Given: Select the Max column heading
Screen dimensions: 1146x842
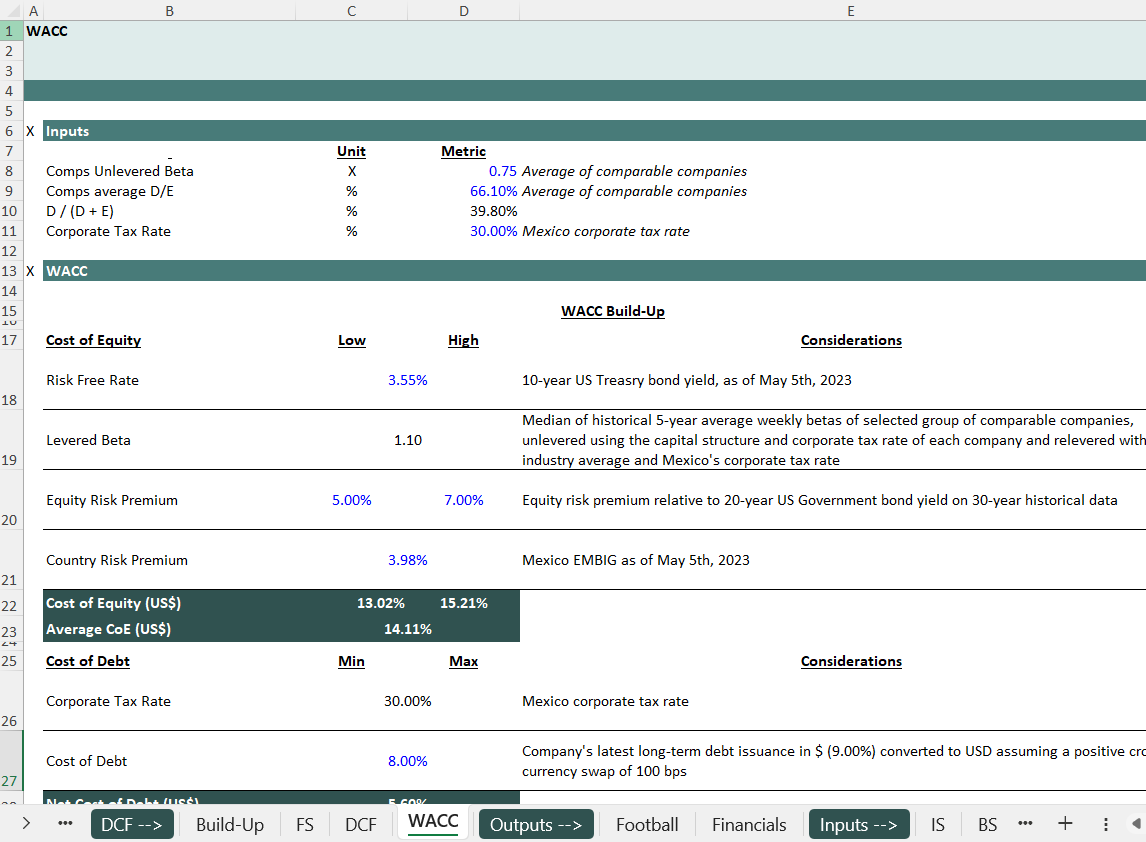Looking at the screenshot, I should [x=463, y=661].
